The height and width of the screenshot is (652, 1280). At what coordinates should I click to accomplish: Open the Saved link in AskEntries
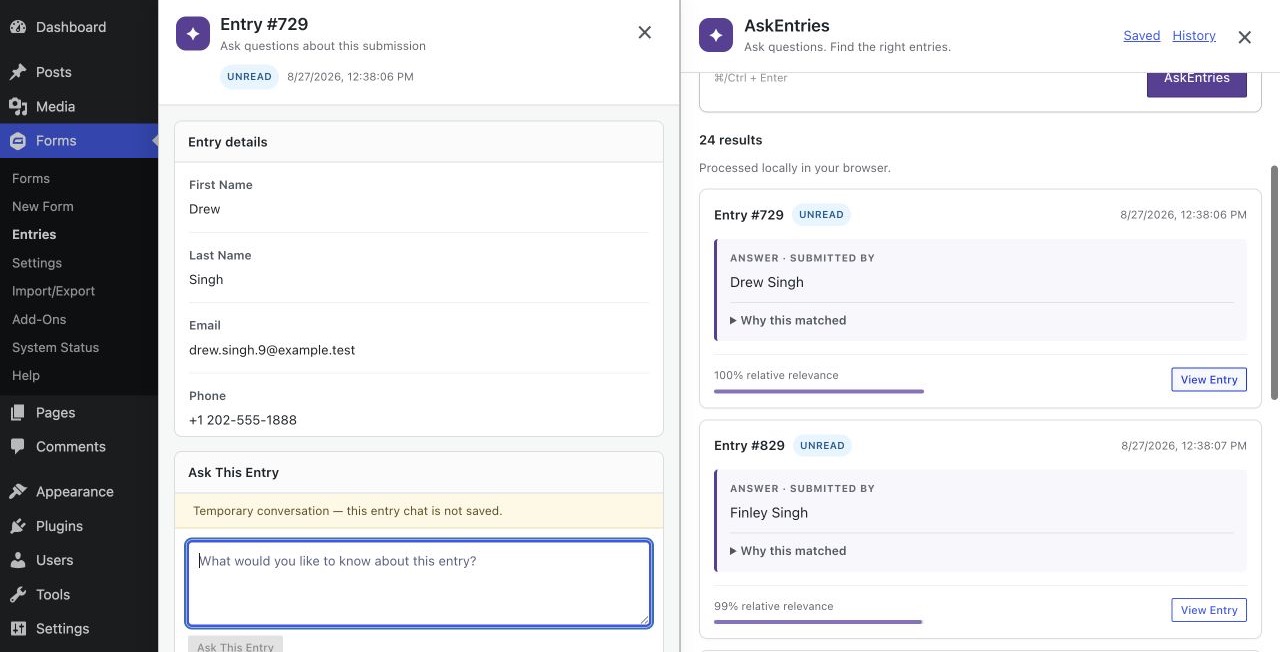(x=1141, y=35)
